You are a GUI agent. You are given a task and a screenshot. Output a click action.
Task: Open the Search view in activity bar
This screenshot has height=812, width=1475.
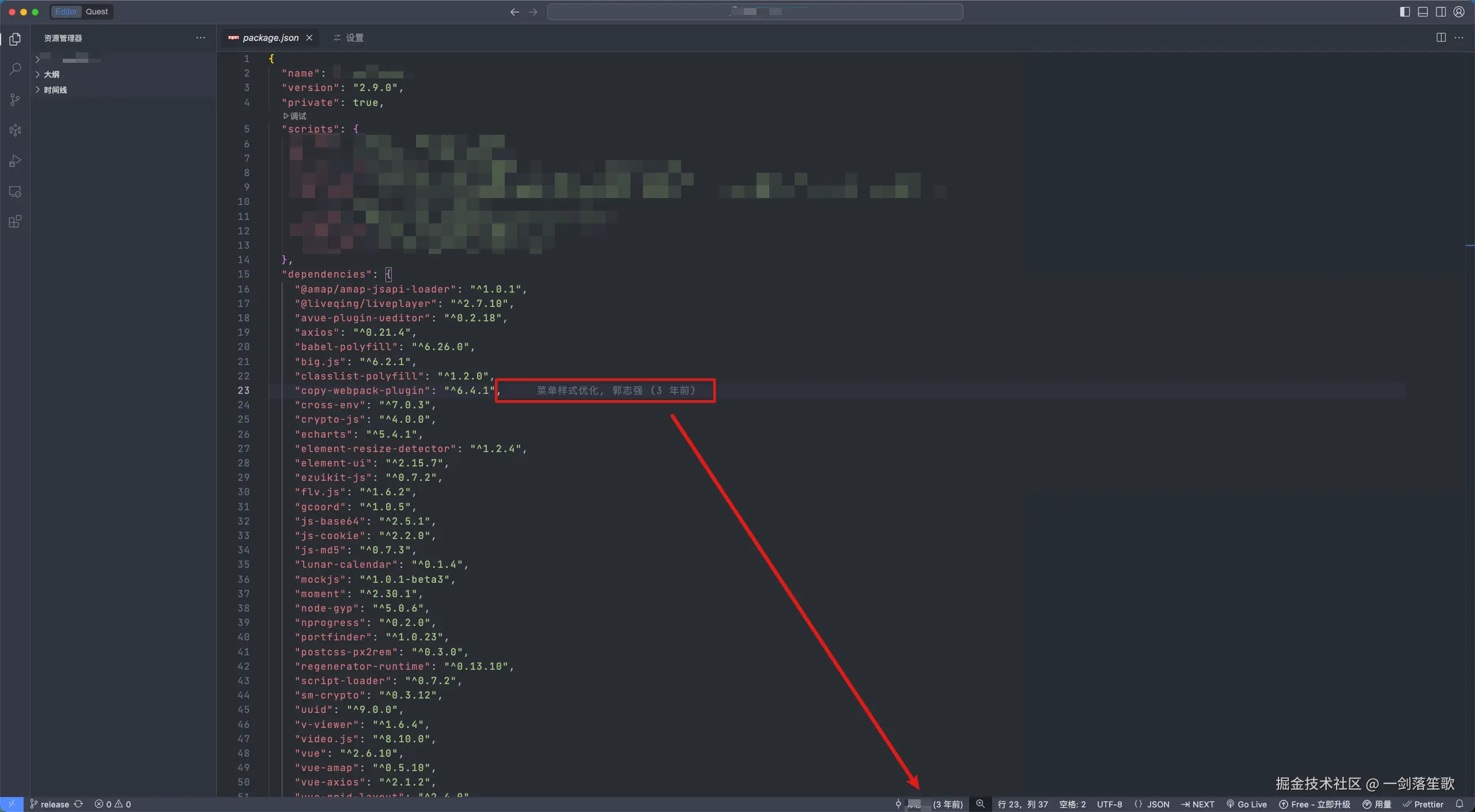click(16, 69)
